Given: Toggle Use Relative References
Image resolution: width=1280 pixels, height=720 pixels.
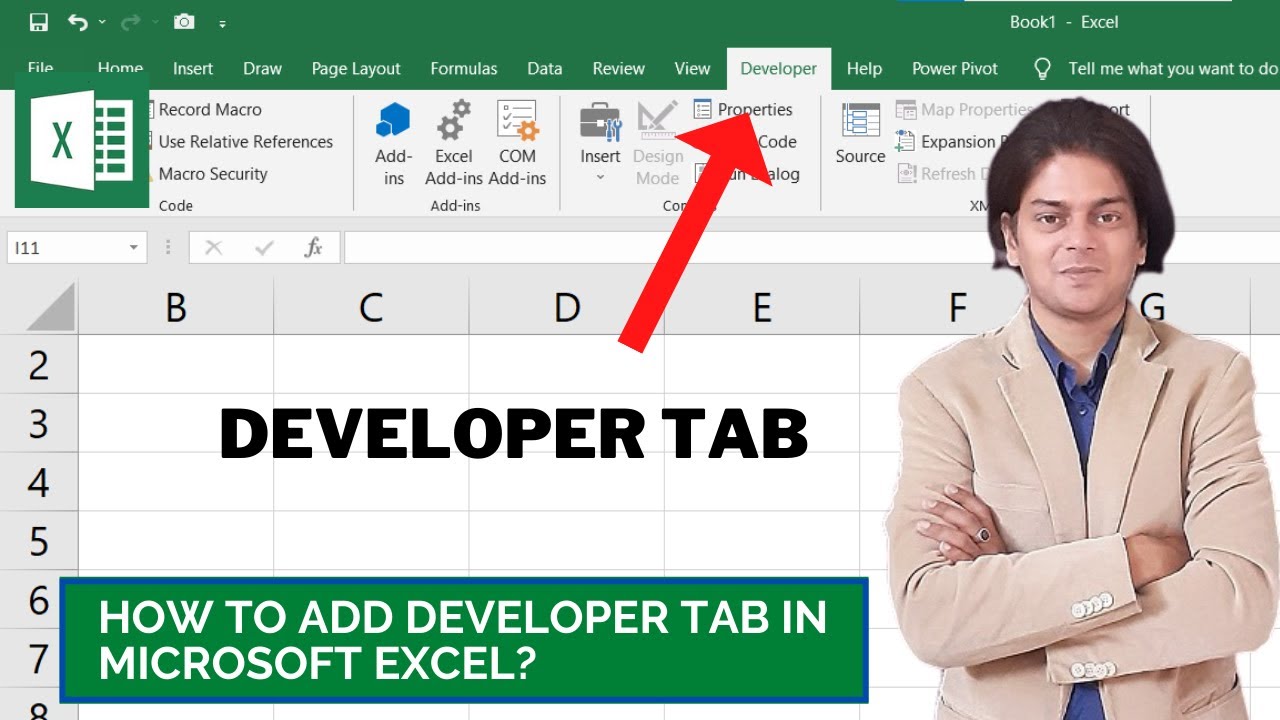Looking at the screenshot, I should point(246,142).
